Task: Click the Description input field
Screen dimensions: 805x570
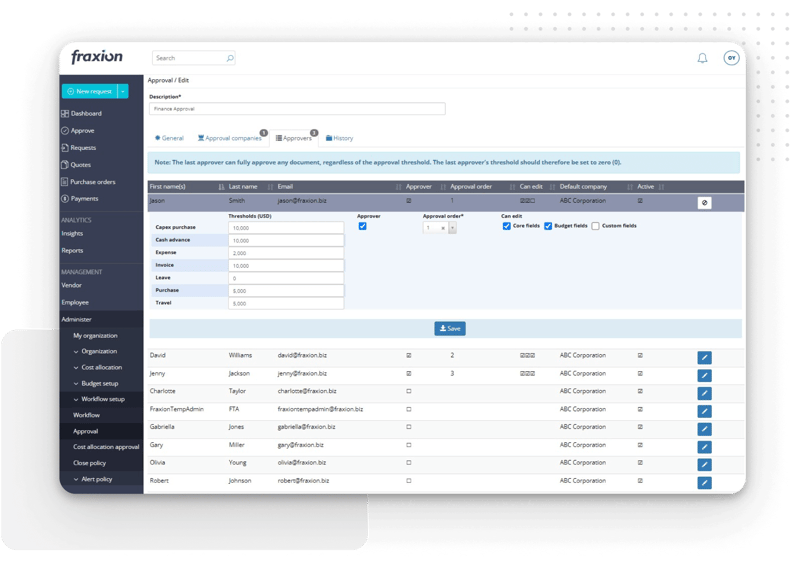Action: (x=297, y=109)
